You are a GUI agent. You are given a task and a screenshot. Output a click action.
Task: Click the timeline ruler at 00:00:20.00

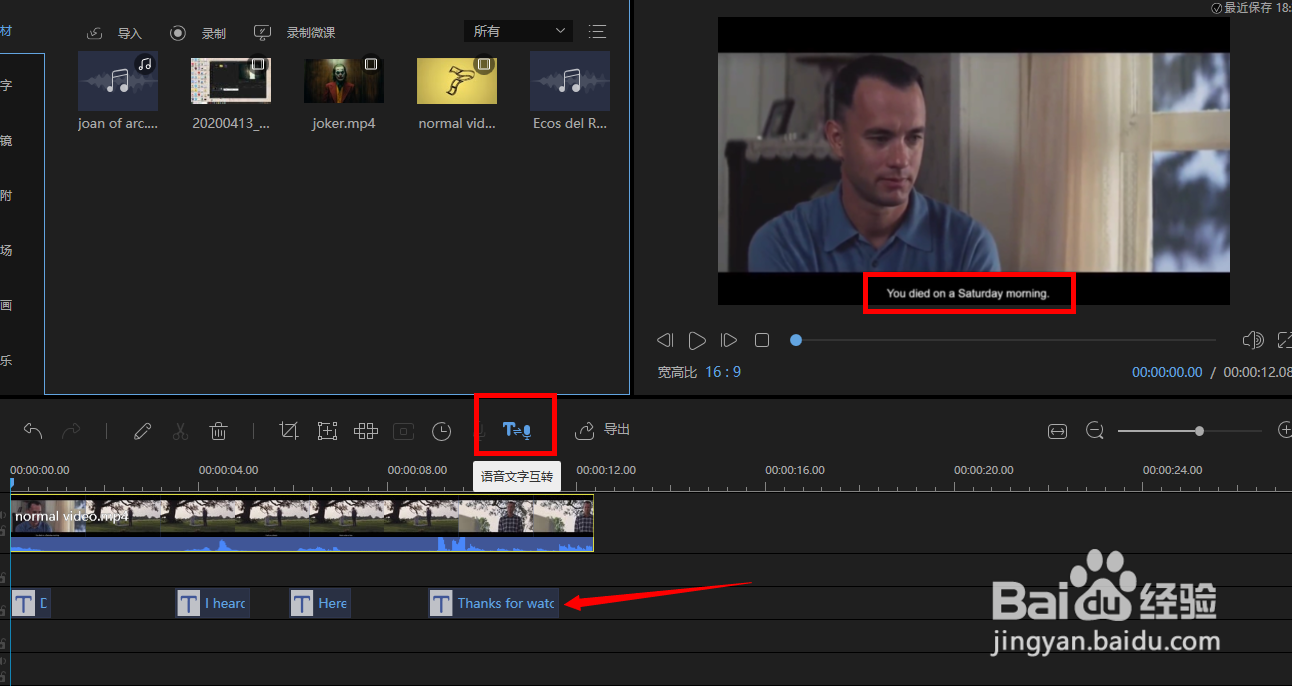point(984,470)
